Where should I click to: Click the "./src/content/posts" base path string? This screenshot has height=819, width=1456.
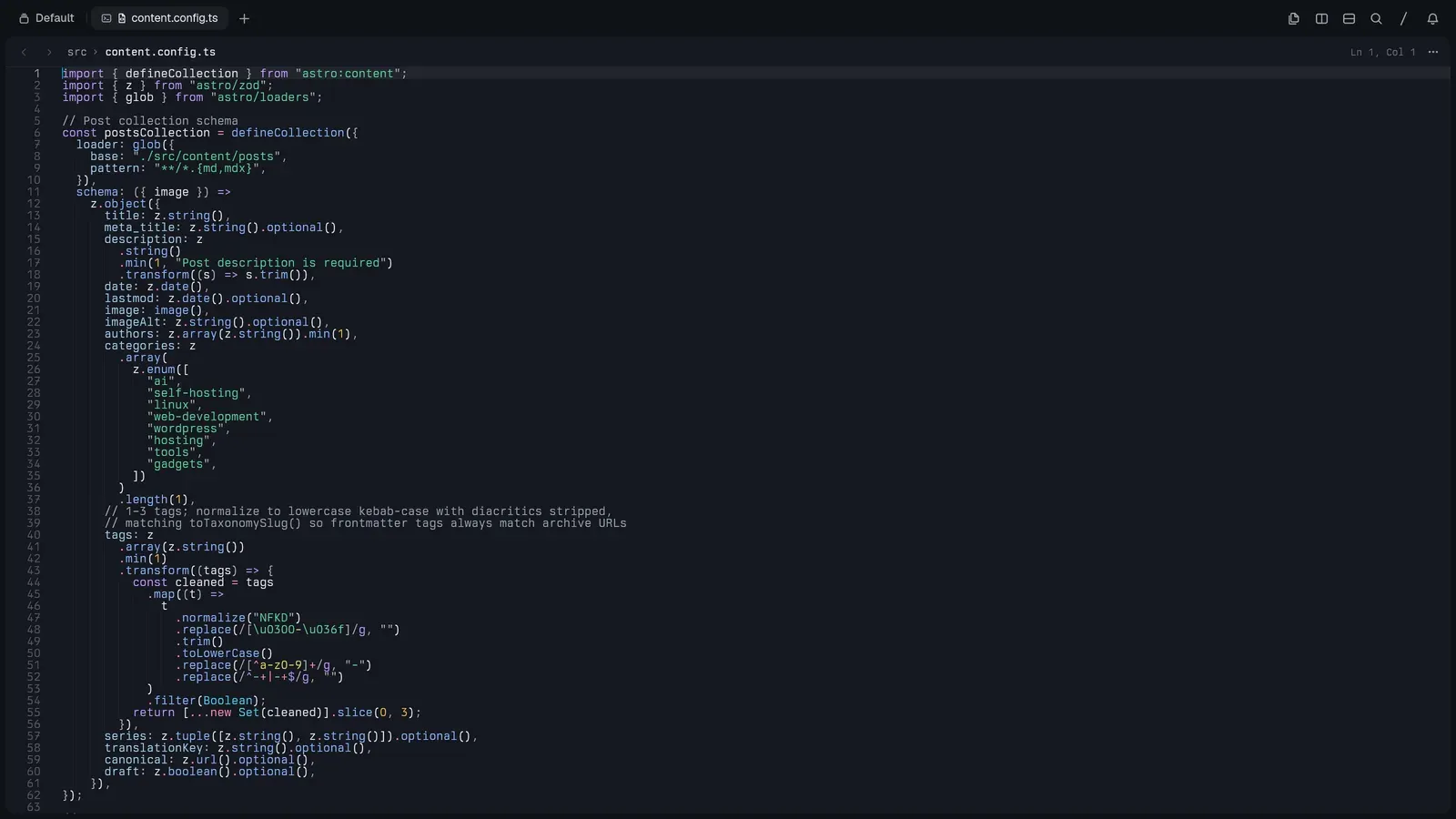(x=207, y=157)
